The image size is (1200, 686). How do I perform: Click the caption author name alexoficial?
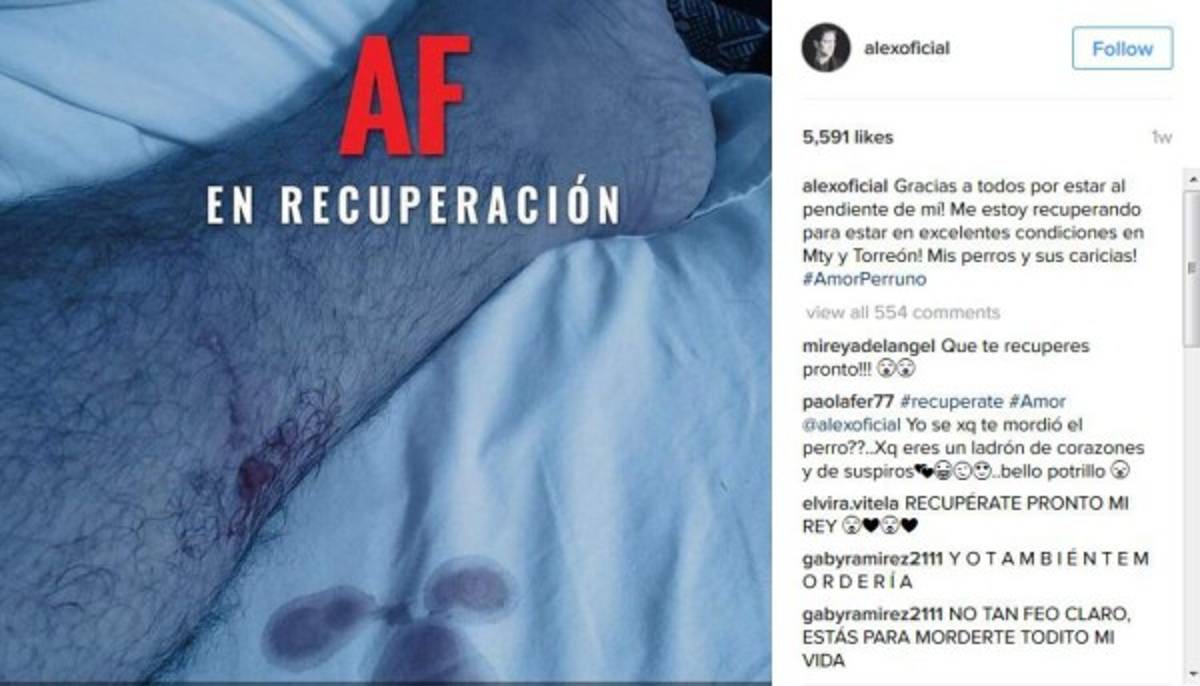846,186
